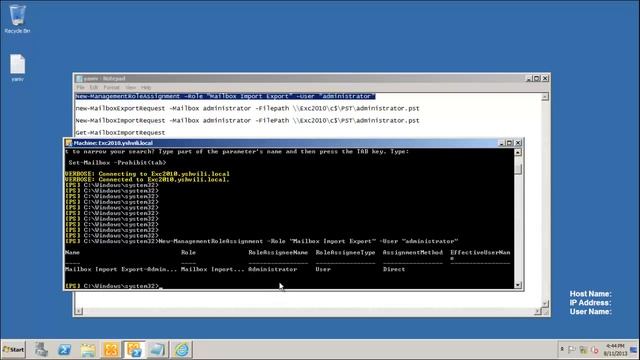
Task: Open the Help menu in Notepad
Action: click(146, 87)
